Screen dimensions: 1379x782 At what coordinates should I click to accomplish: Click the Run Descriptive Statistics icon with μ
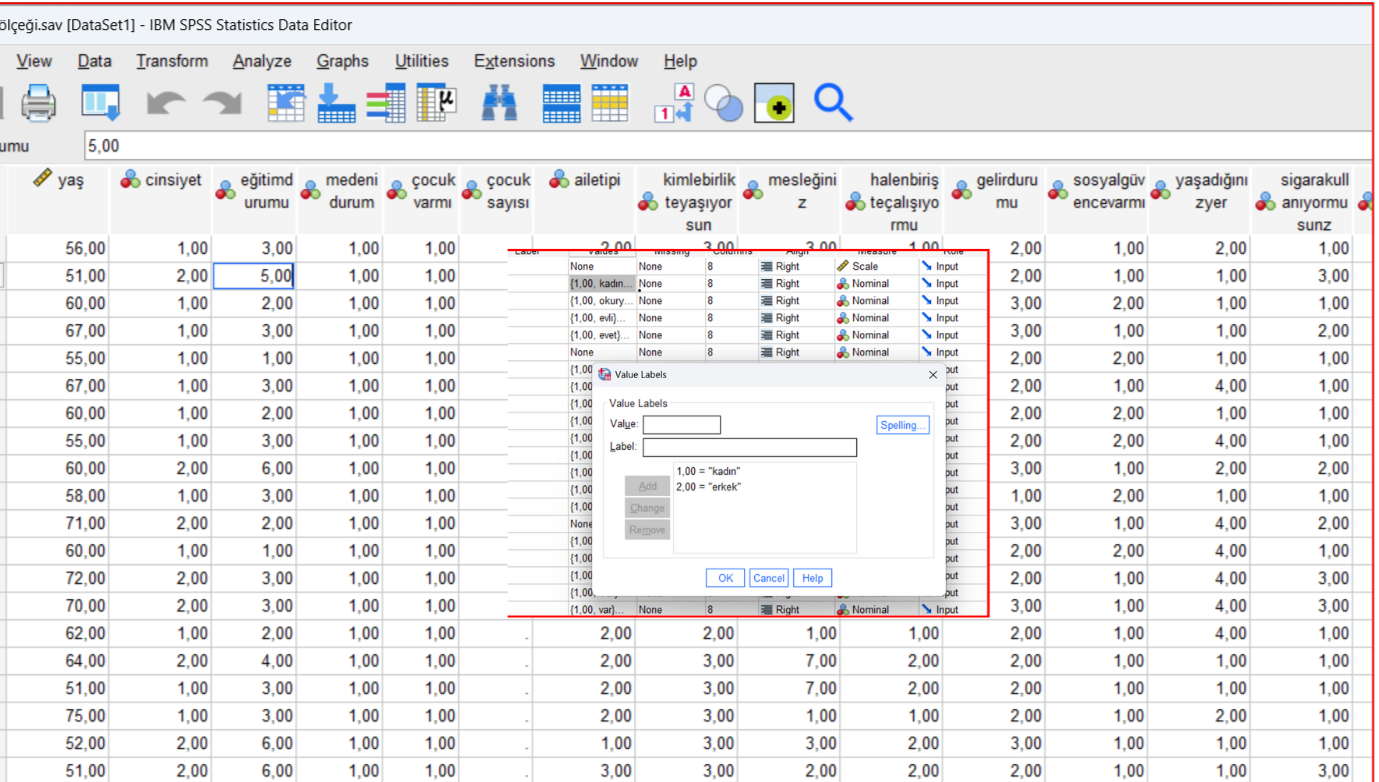436,102
